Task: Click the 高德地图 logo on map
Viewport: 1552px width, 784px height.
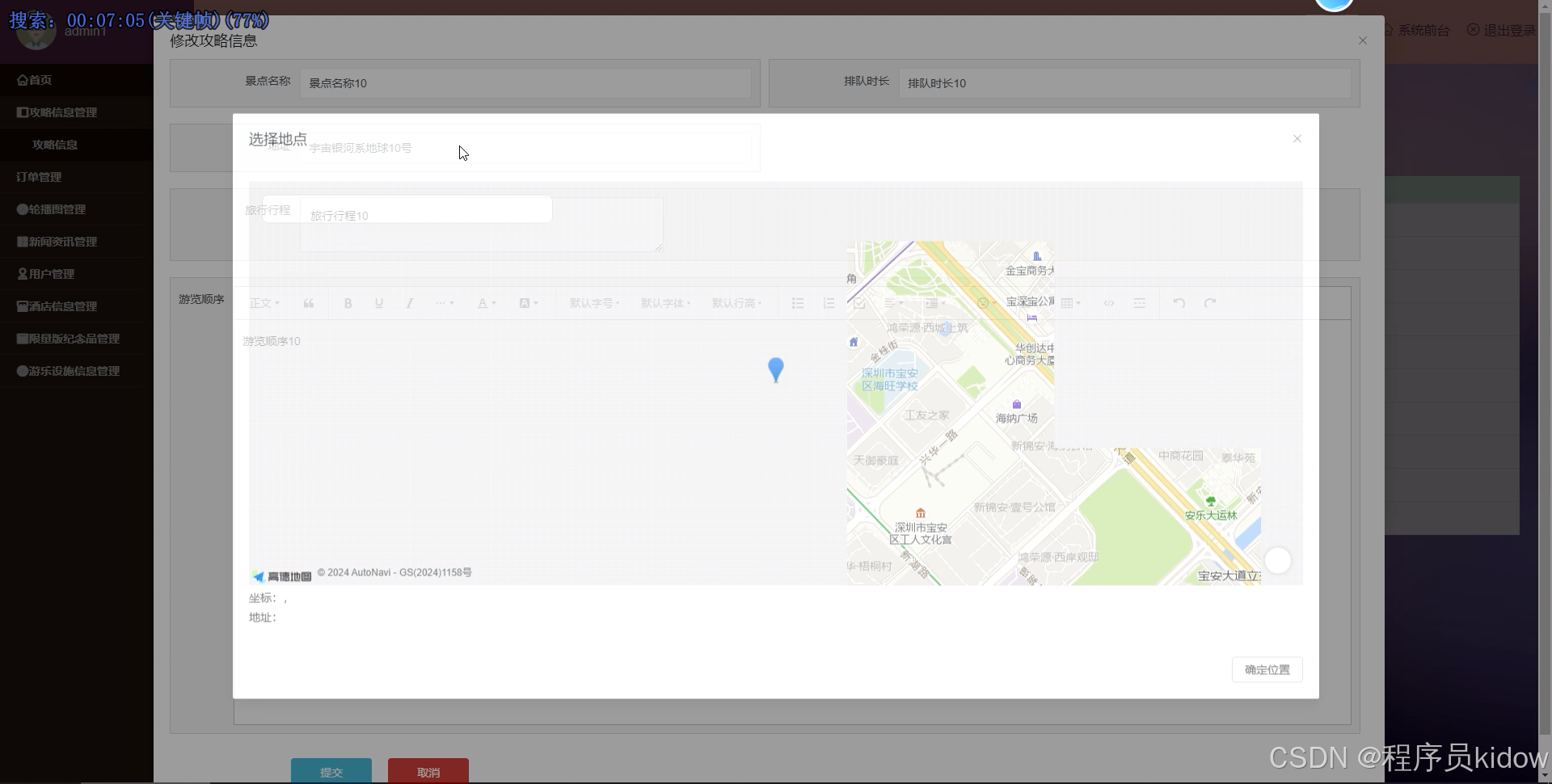Action: tap(281, 576)
